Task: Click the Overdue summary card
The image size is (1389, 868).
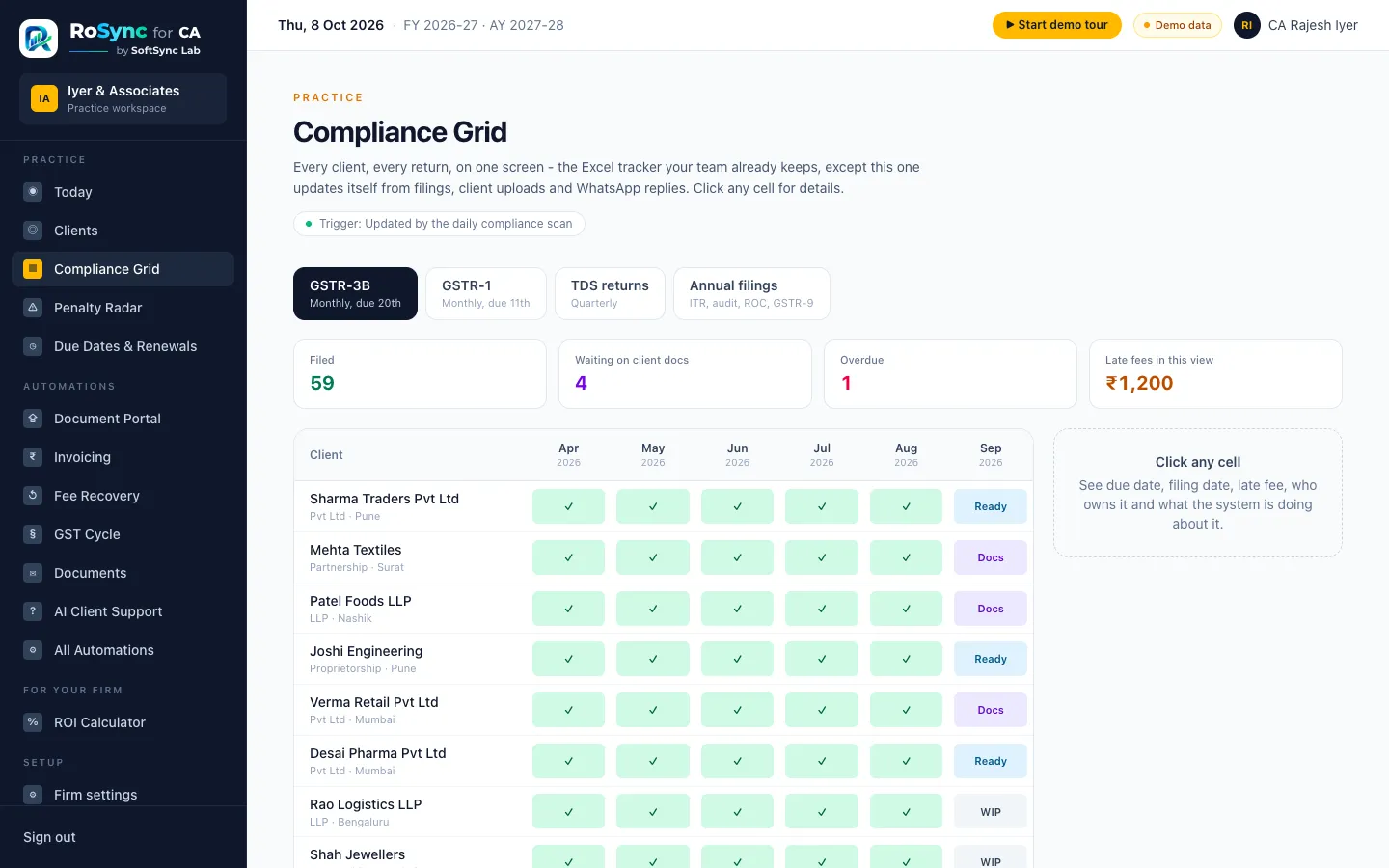Action: [x=950, y=374]
